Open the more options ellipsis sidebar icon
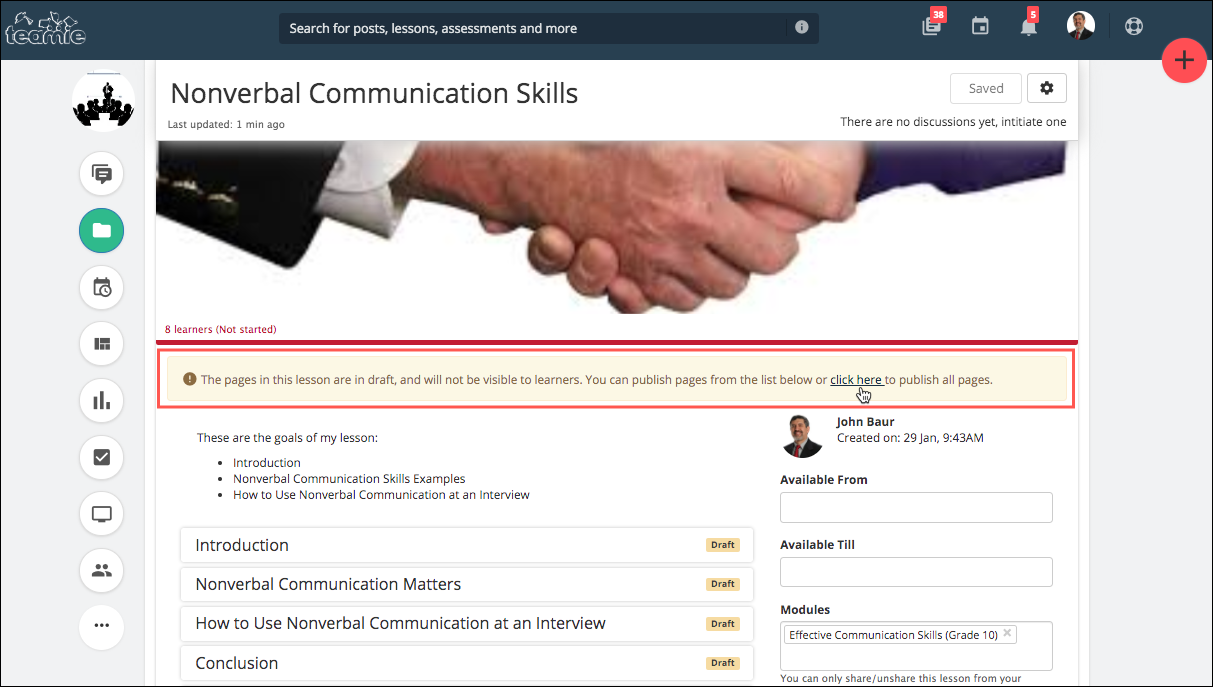 [101, 626]
